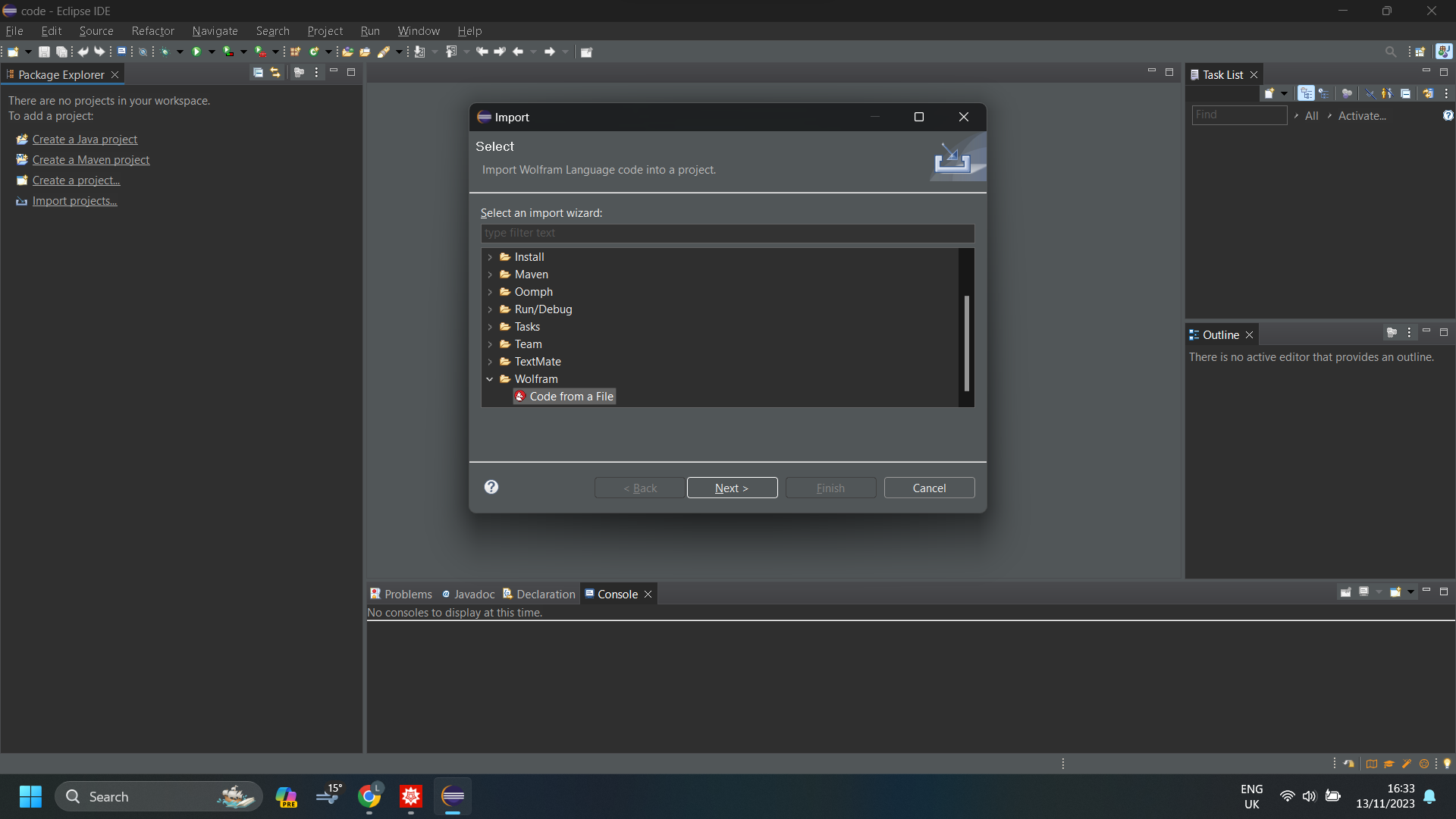Screen dimensions: 1456x819
Task: Expand the Install folder in import tree
Action: (x=490, y=257)
